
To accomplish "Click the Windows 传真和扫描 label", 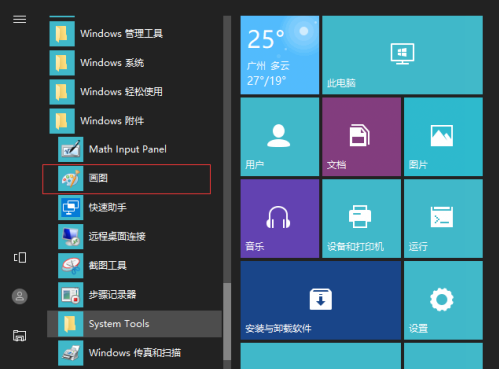I will point(135,353).
